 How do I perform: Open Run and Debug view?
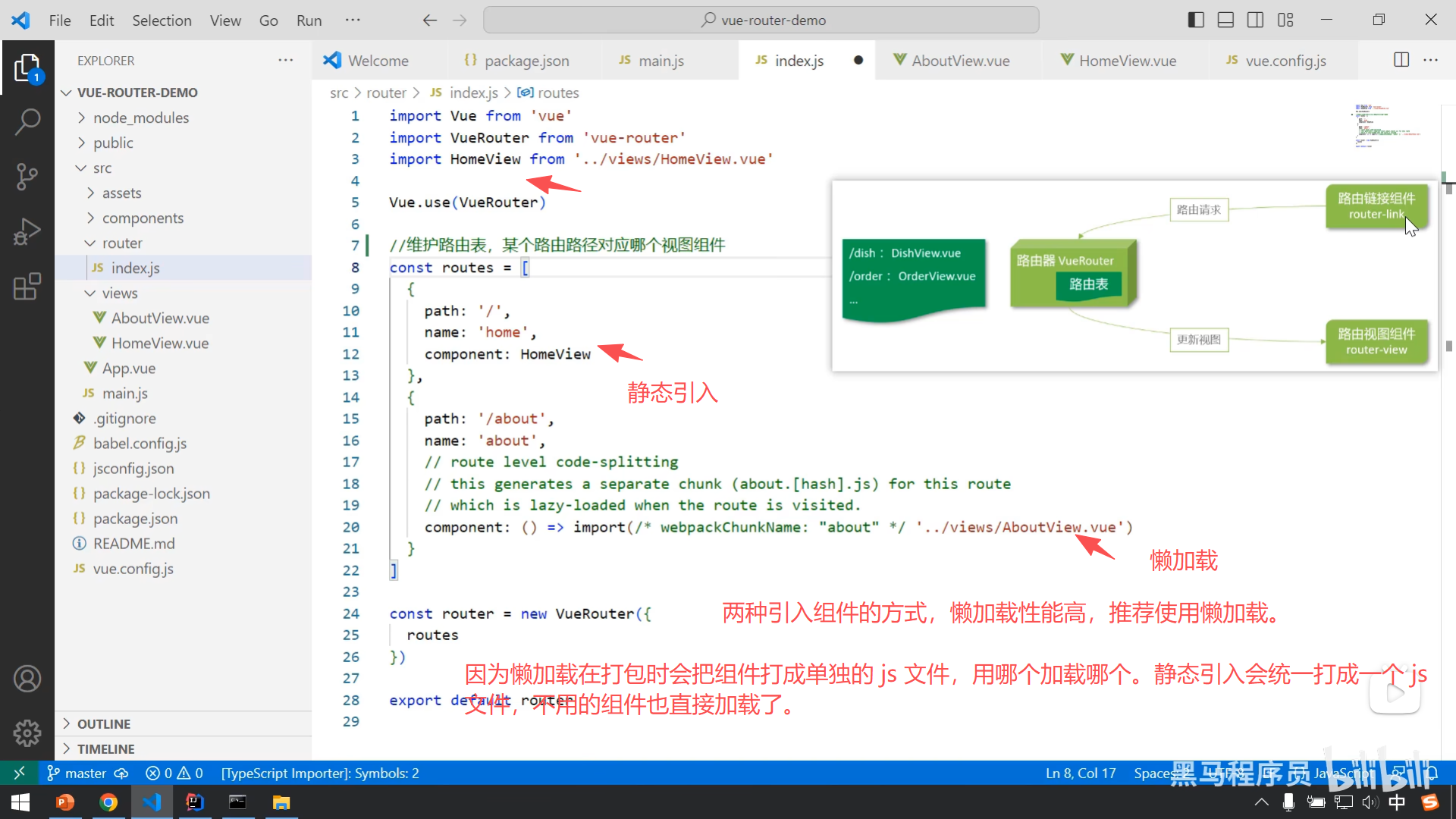point(27,231)
